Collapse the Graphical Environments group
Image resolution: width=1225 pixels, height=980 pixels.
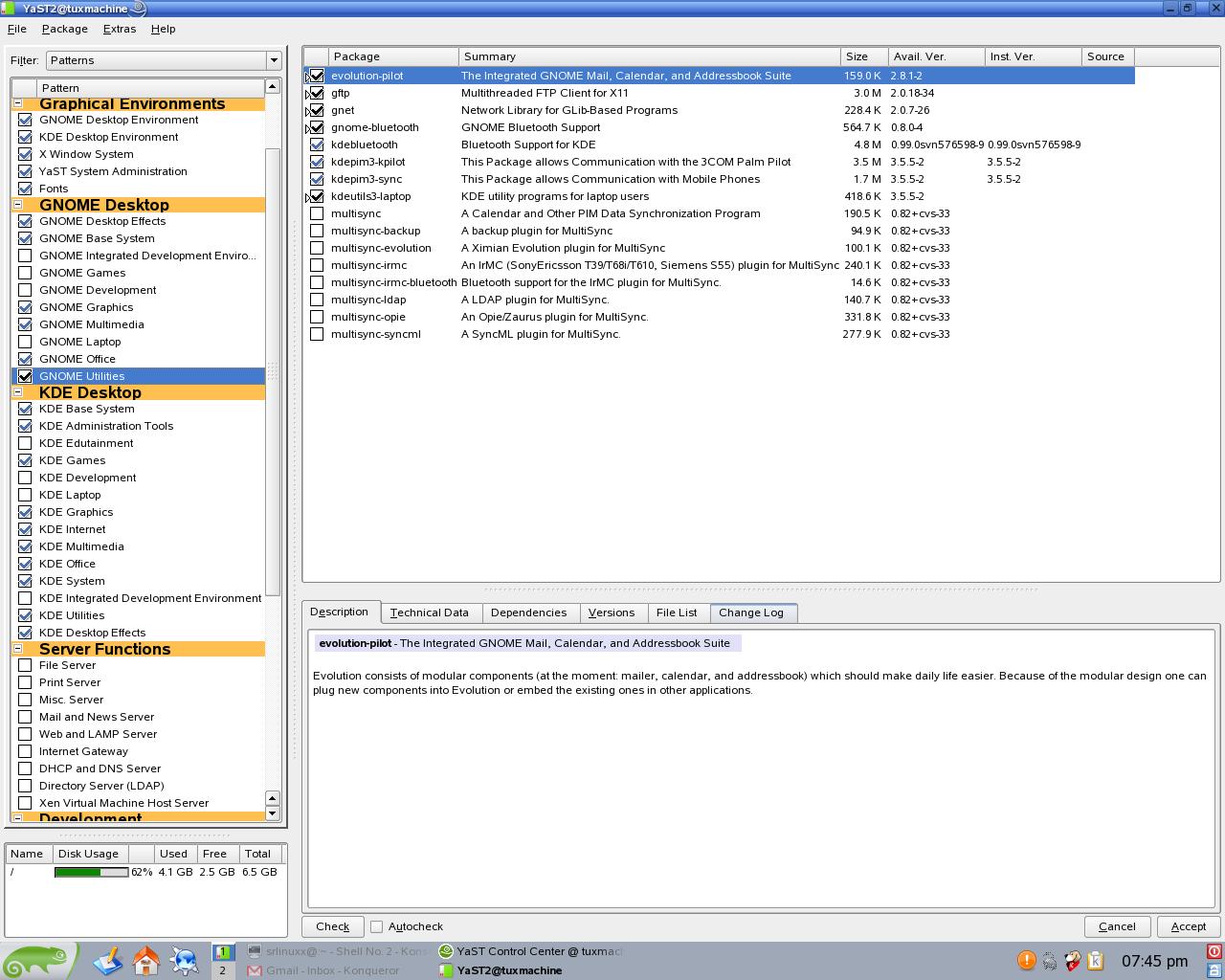17,103
